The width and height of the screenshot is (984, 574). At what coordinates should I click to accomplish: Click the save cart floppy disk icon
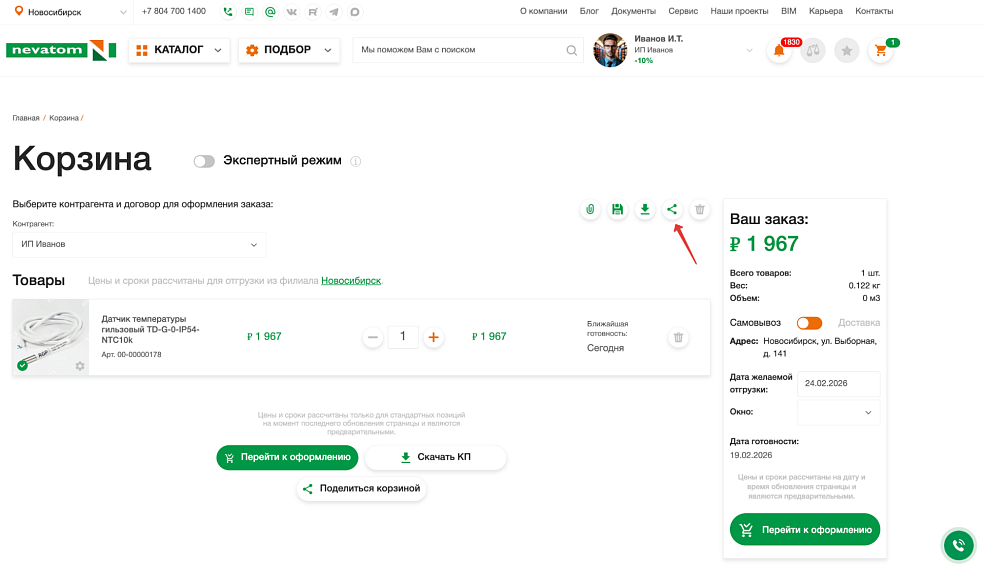(x=617, y=209)
